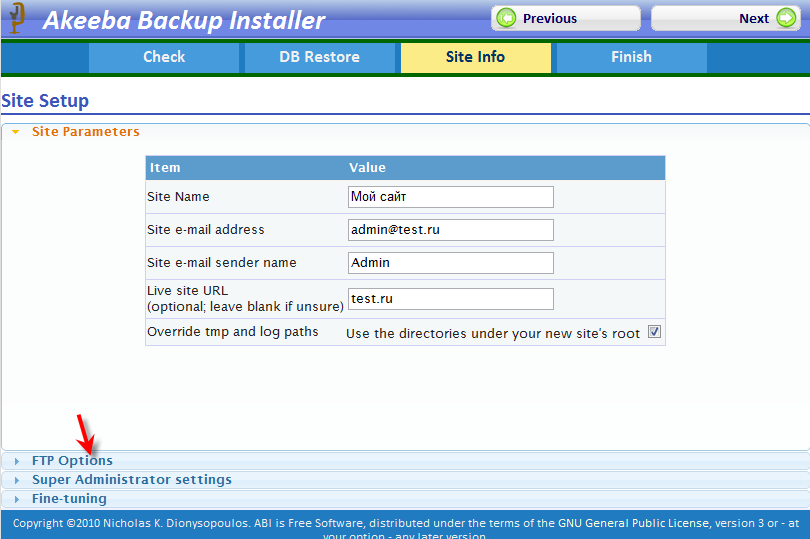Click 'Use the directories under your new site's root' text
Viewport: 810px width, 539px height.
click(x=493, y=334)
